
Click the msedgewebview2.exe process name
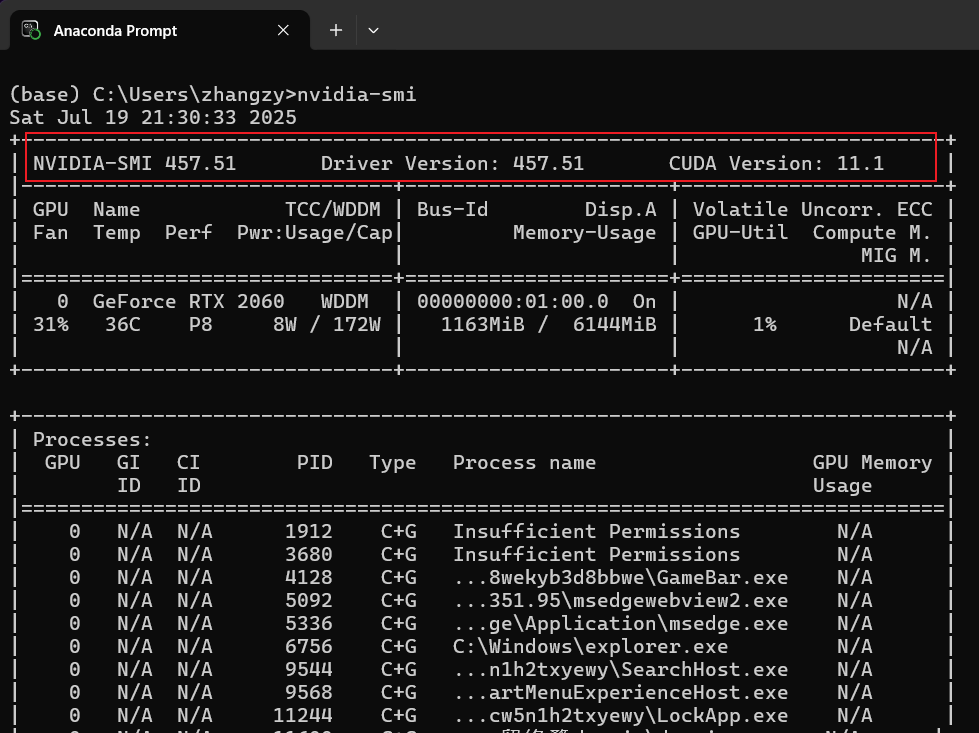621,601
